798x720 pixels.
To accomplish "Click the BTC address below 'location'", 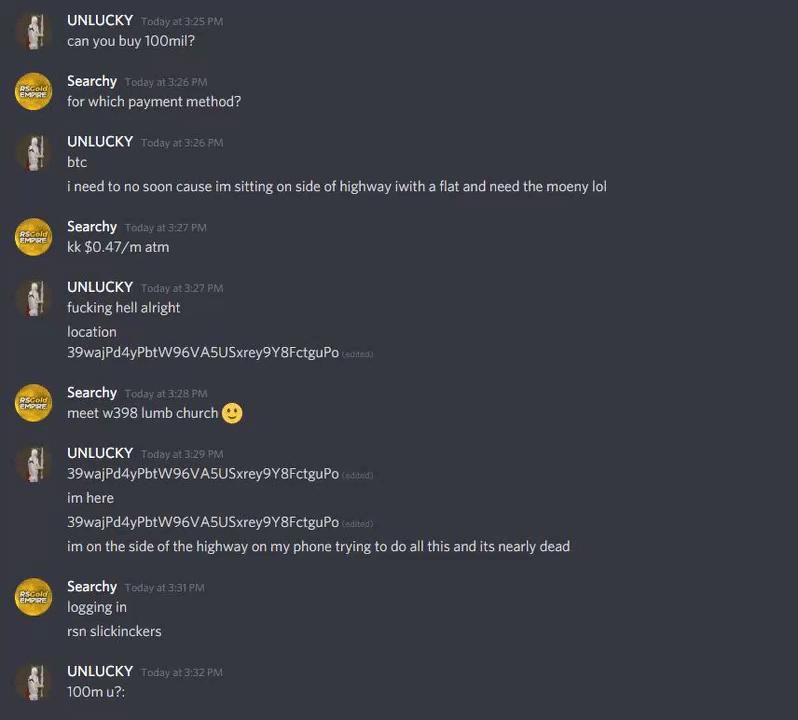I will pyautogui.click(x=203, y=352).
